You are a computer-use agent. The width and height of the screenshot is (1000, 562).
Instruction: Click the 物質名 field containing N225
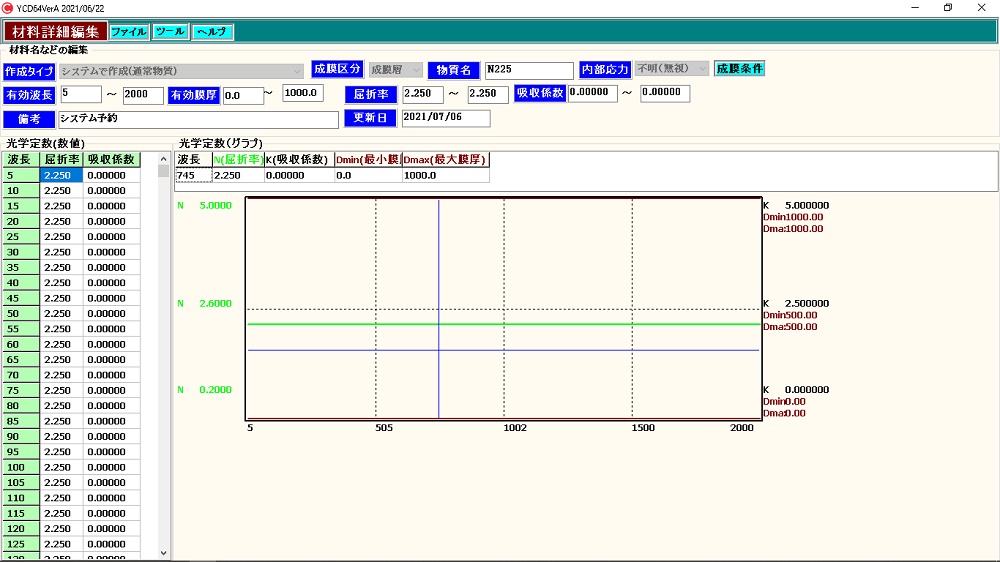(x=529, y=71)
